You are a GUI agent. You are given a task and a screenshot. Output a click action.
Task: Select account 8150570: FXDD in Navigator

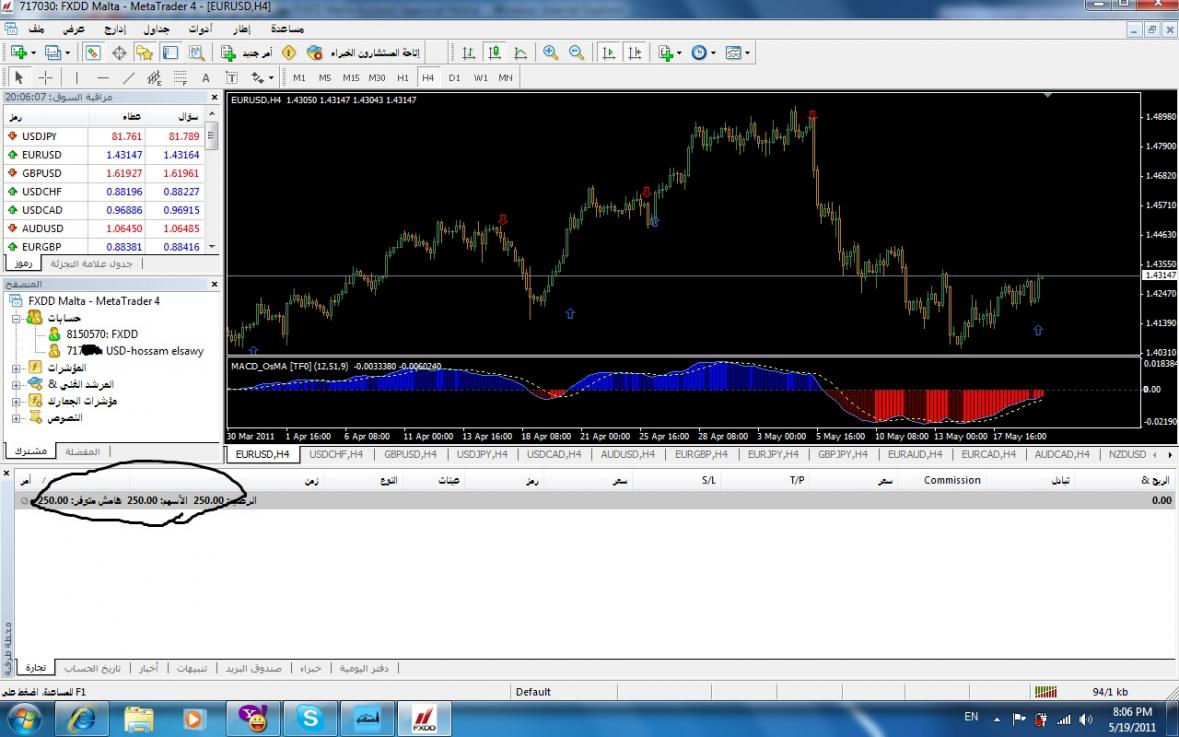click(x=102, y=334)
